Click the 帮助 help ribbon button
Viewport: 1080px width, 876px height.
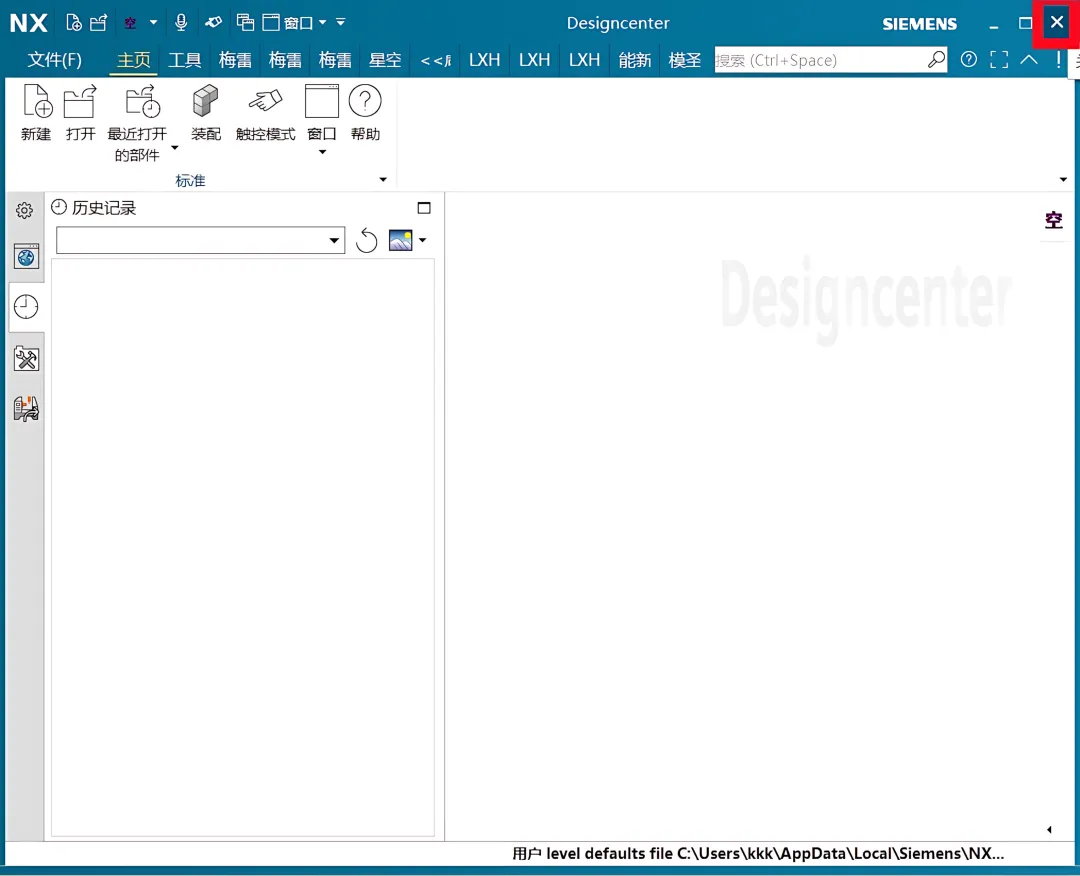tap(365, 112)
